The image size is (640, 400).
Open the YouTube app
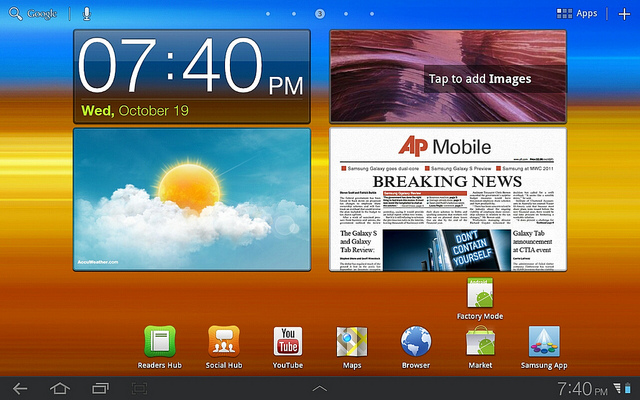288,342
